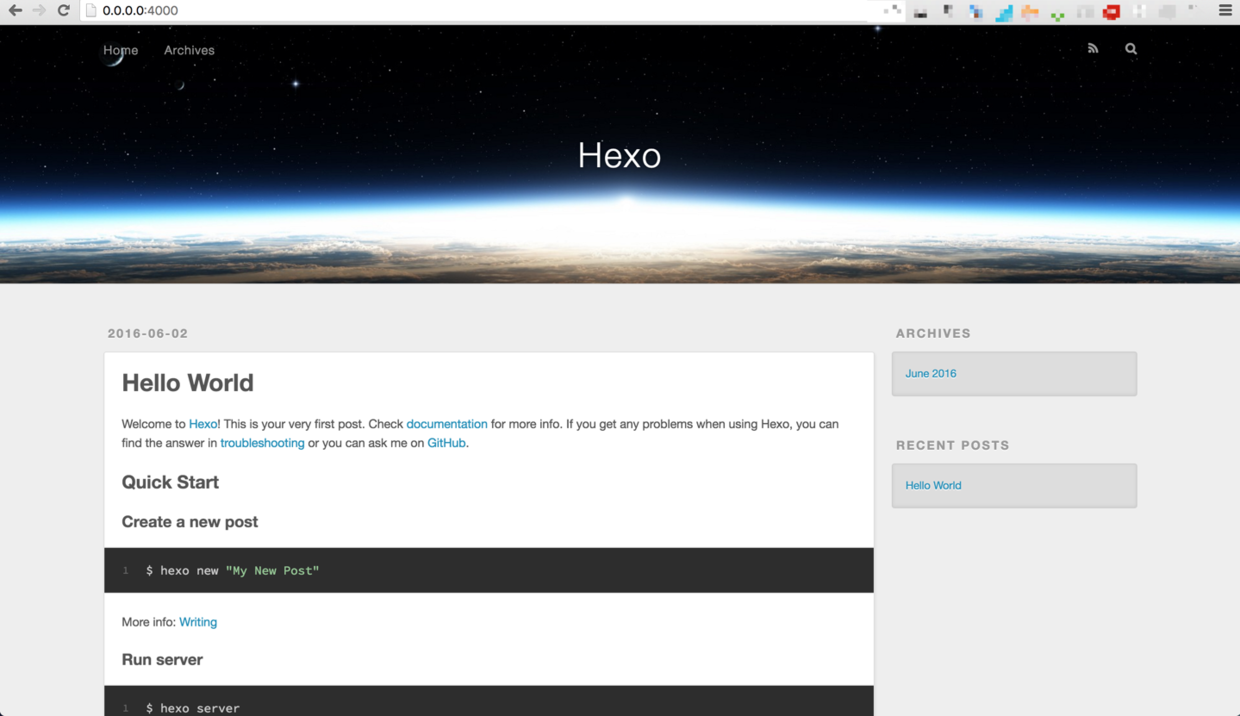Click the RSS feed icon
This screenshot has height=716, width=1240.
point(1093,49)
